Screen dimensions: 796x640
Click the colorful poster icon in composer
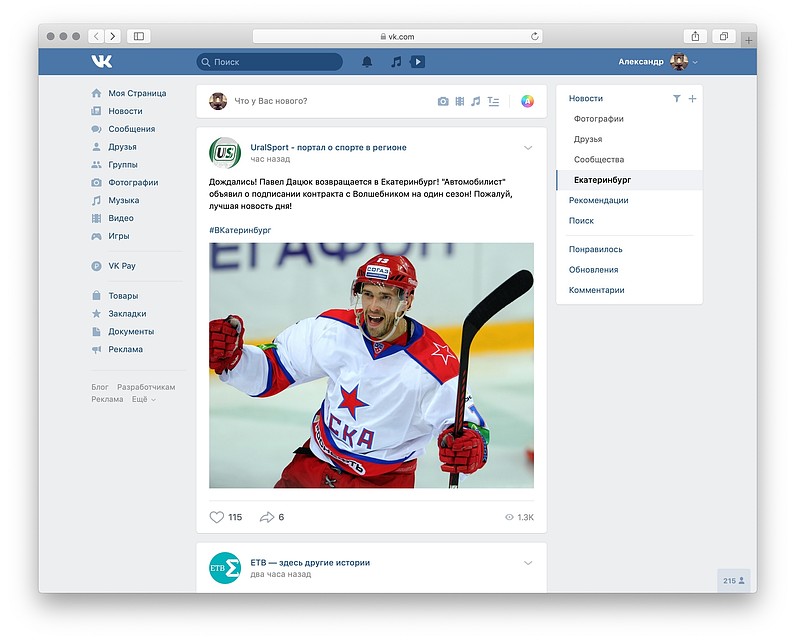pos(527,102)
